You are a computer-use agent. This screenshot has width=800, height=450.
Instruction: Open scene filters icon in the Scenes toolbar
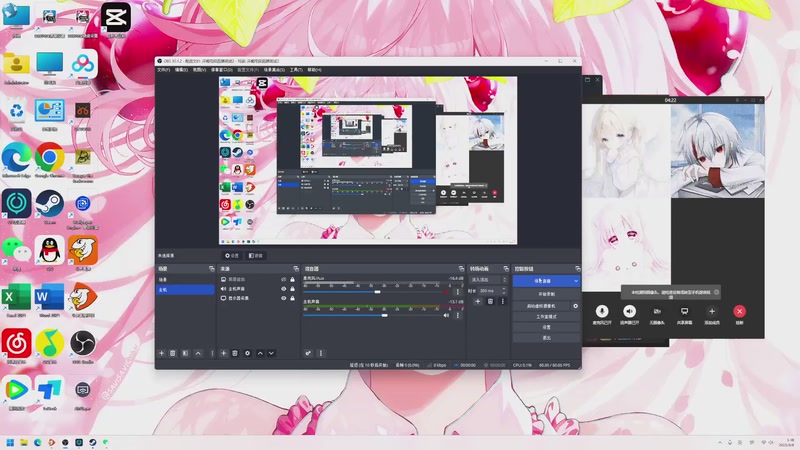coord(185,353)
